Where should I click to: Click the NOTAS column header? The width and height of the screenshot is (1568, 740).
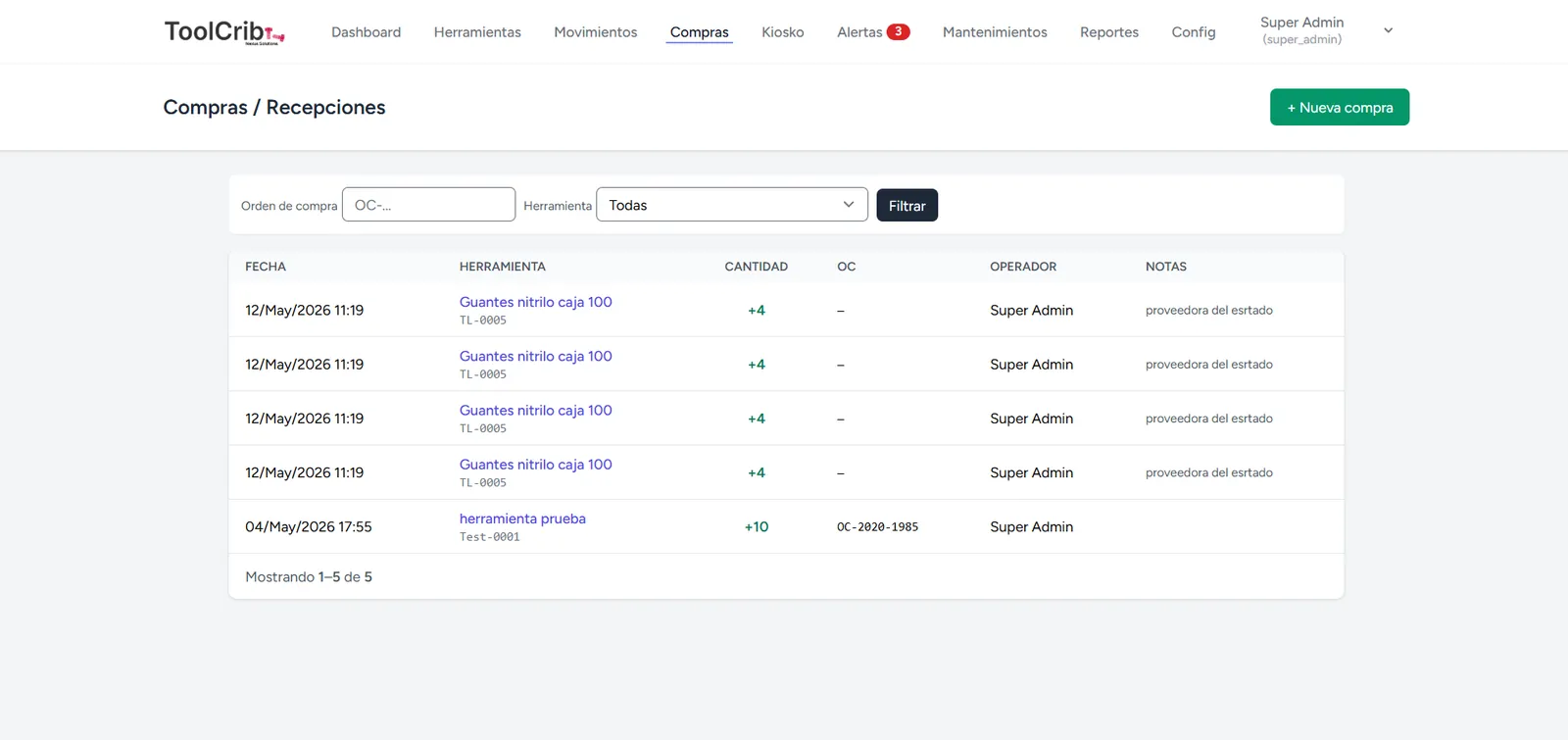point(1166,267)
